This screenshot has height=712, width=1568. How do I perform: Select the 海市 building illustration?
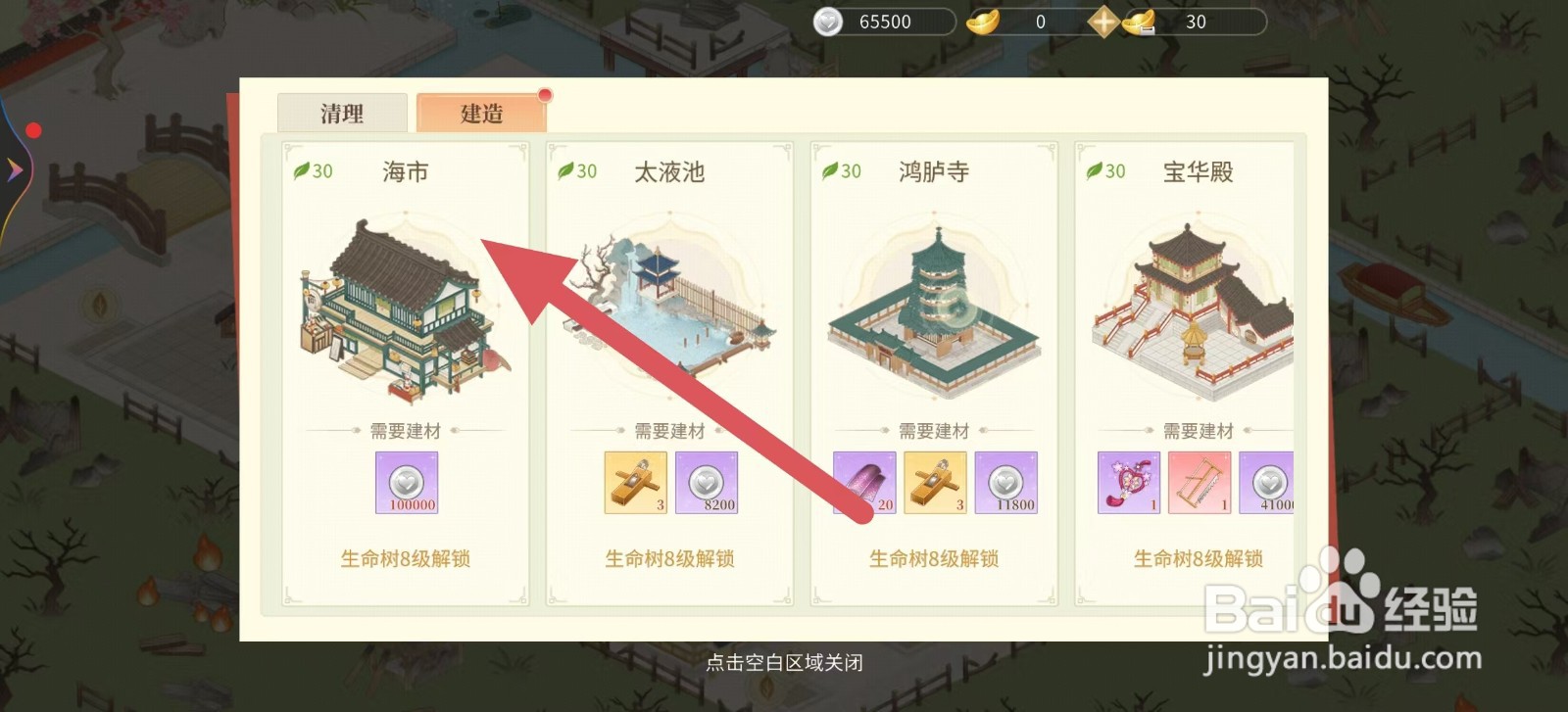pyautogui.click(x=405, y=309)
